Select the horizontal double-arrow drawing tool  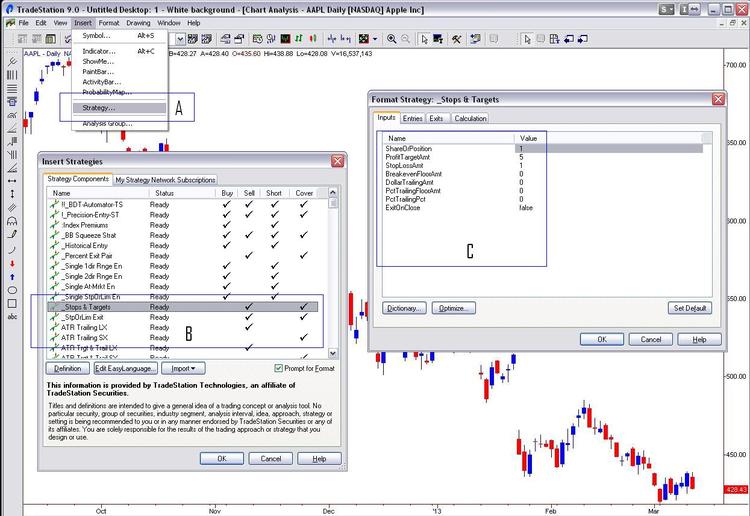12,181
